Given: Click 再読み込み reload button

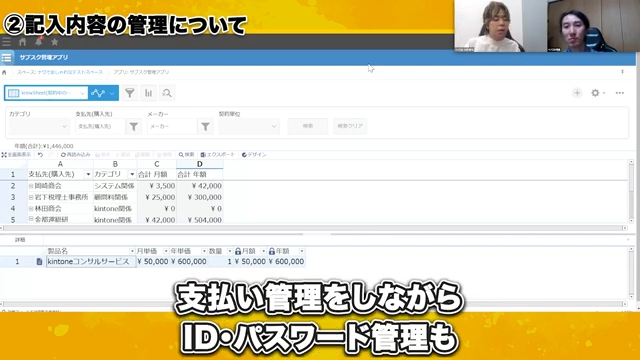Looking at the screenshot, I should (76, 155).
